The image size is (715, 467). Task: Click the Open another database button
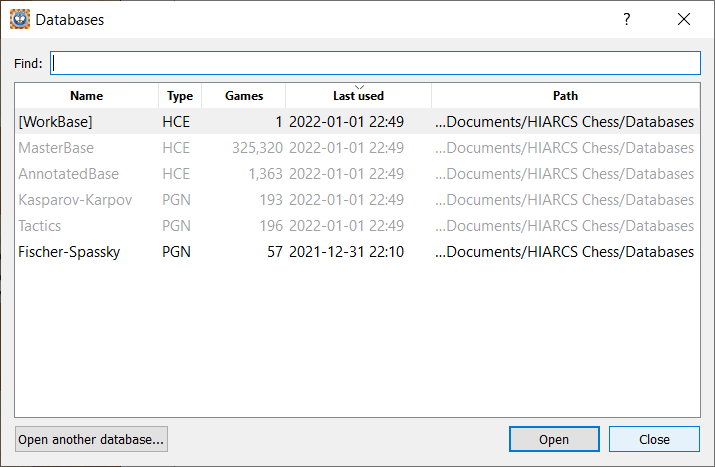91,439
